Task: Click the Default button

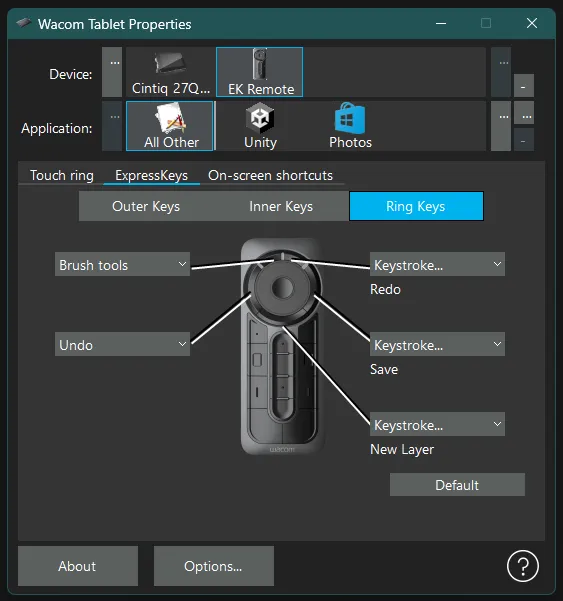Action: coord(457,485)
